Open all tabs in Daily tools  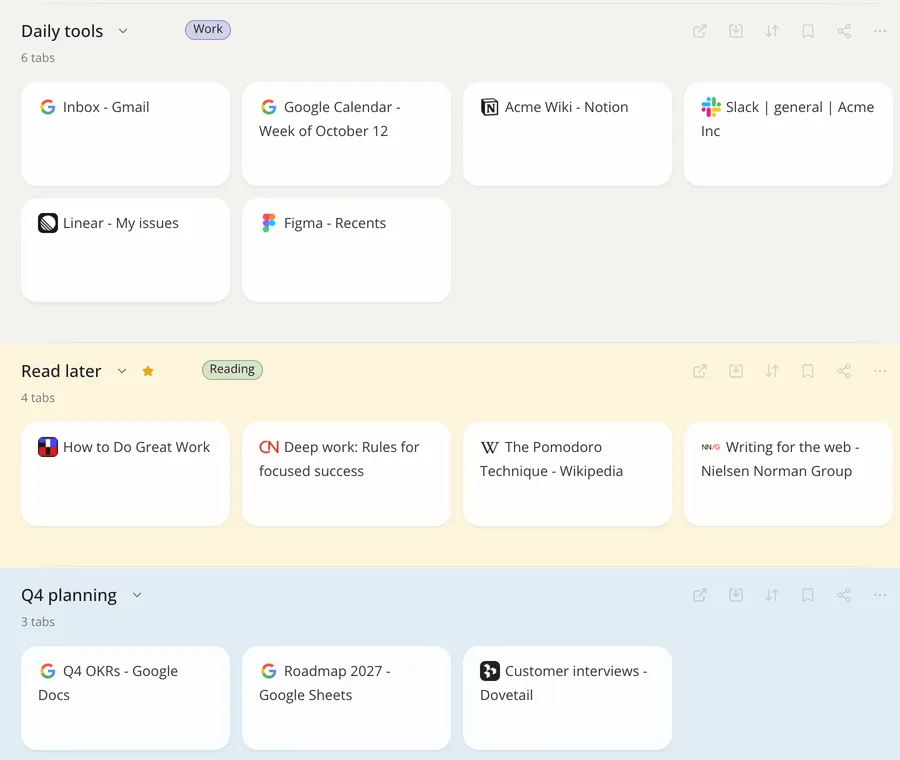700,31
